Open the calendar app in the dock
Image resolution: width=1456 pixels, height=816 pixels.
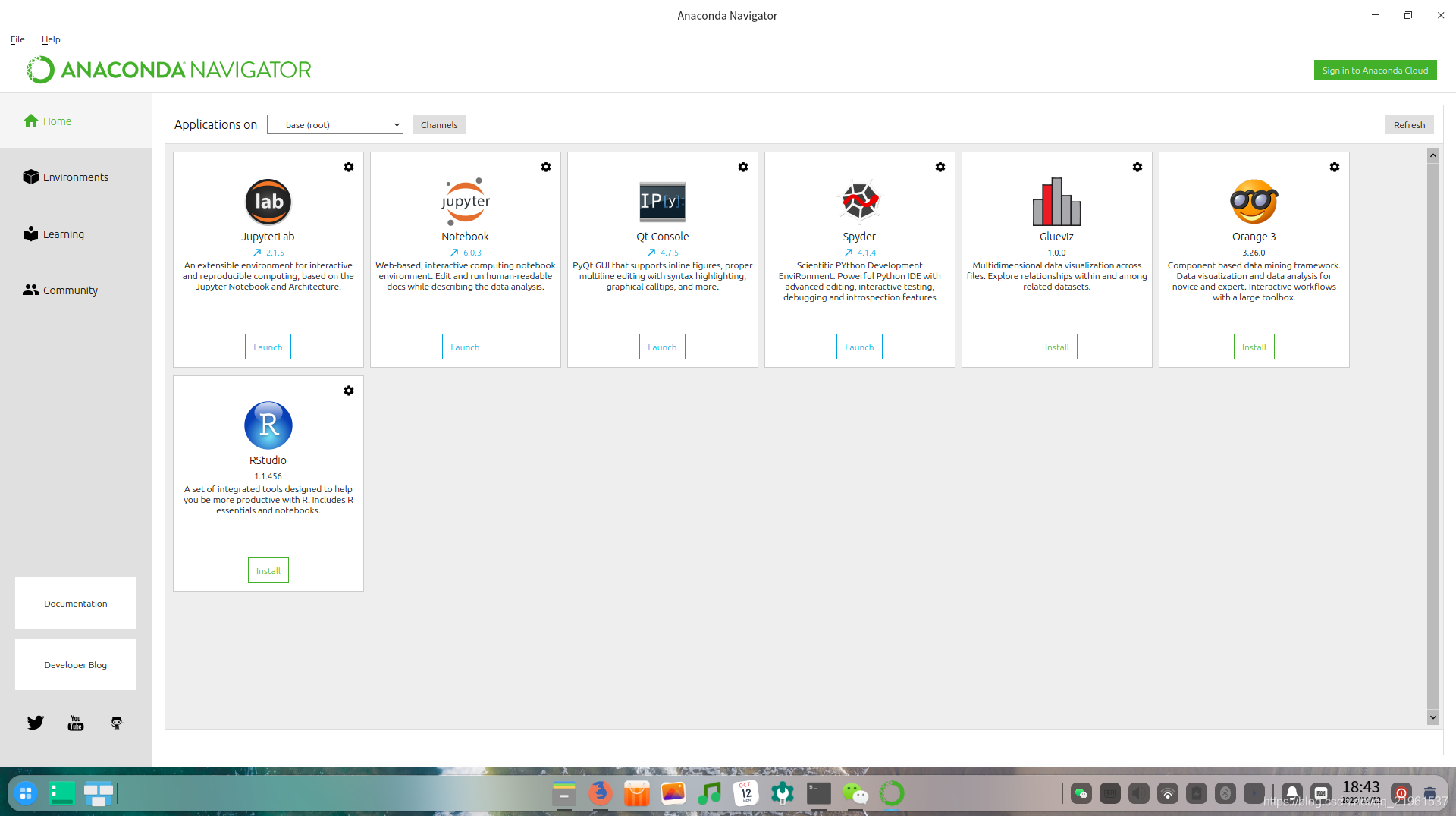tap(746, 793)
